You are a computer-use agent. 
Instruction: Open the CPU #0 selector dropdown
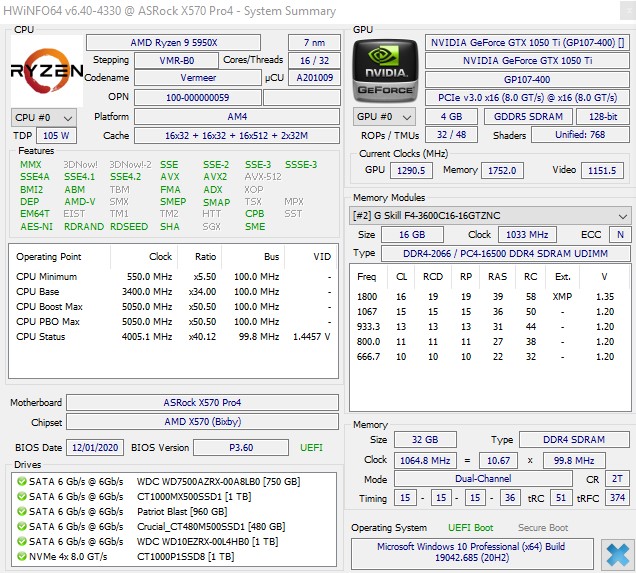click(44, 118)
